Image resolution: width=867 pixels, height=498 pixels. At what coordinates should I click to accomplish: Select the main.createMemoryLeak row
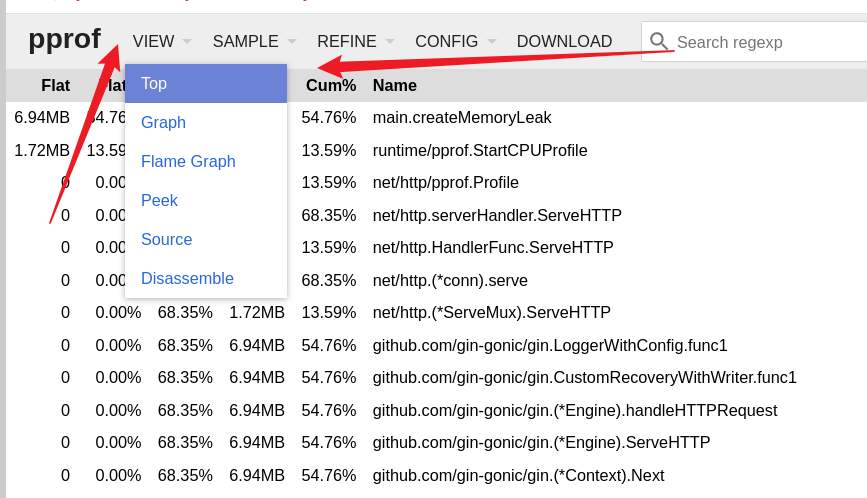click(461, 117)
